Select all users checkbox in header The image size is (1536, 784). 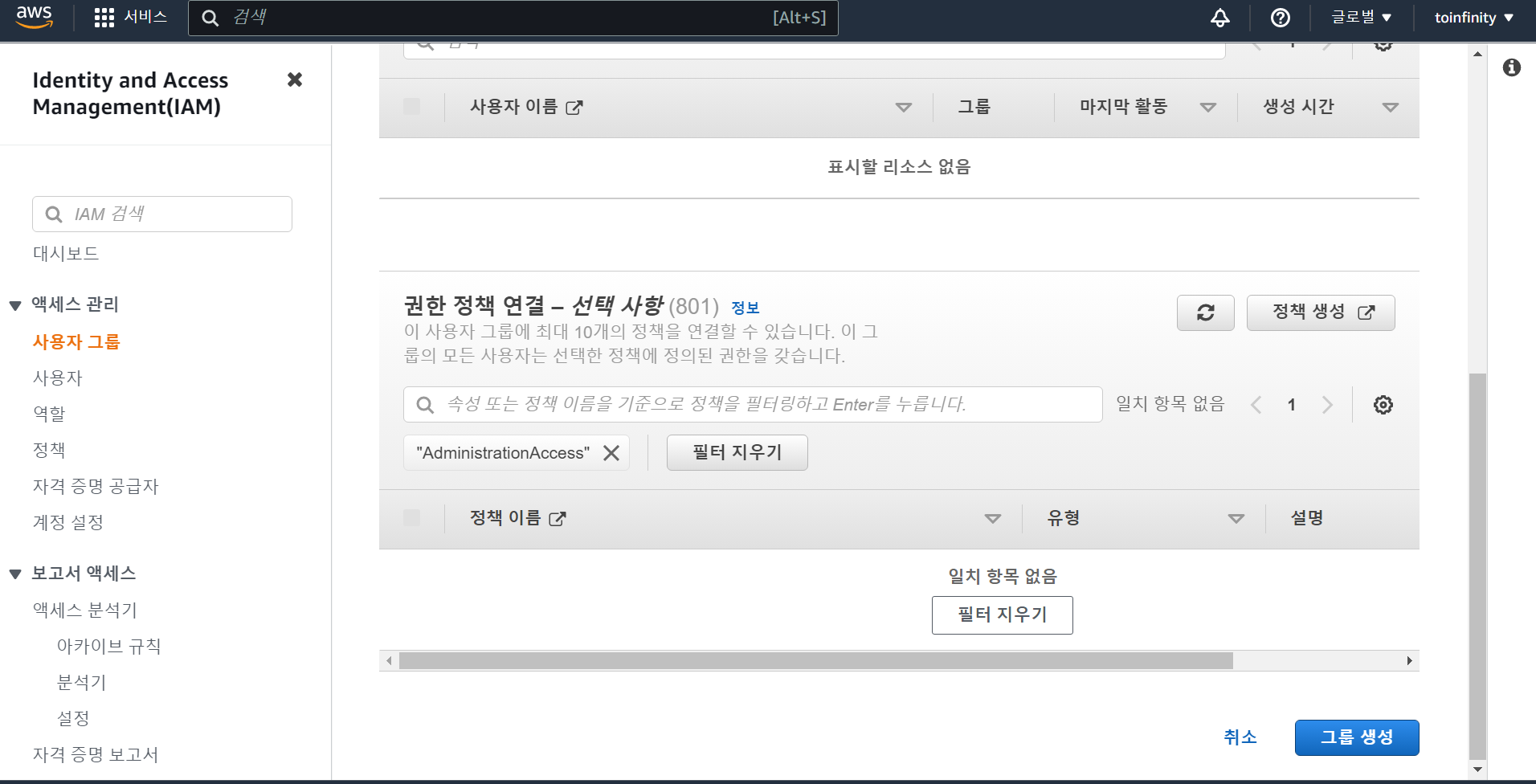coord(412,106)
